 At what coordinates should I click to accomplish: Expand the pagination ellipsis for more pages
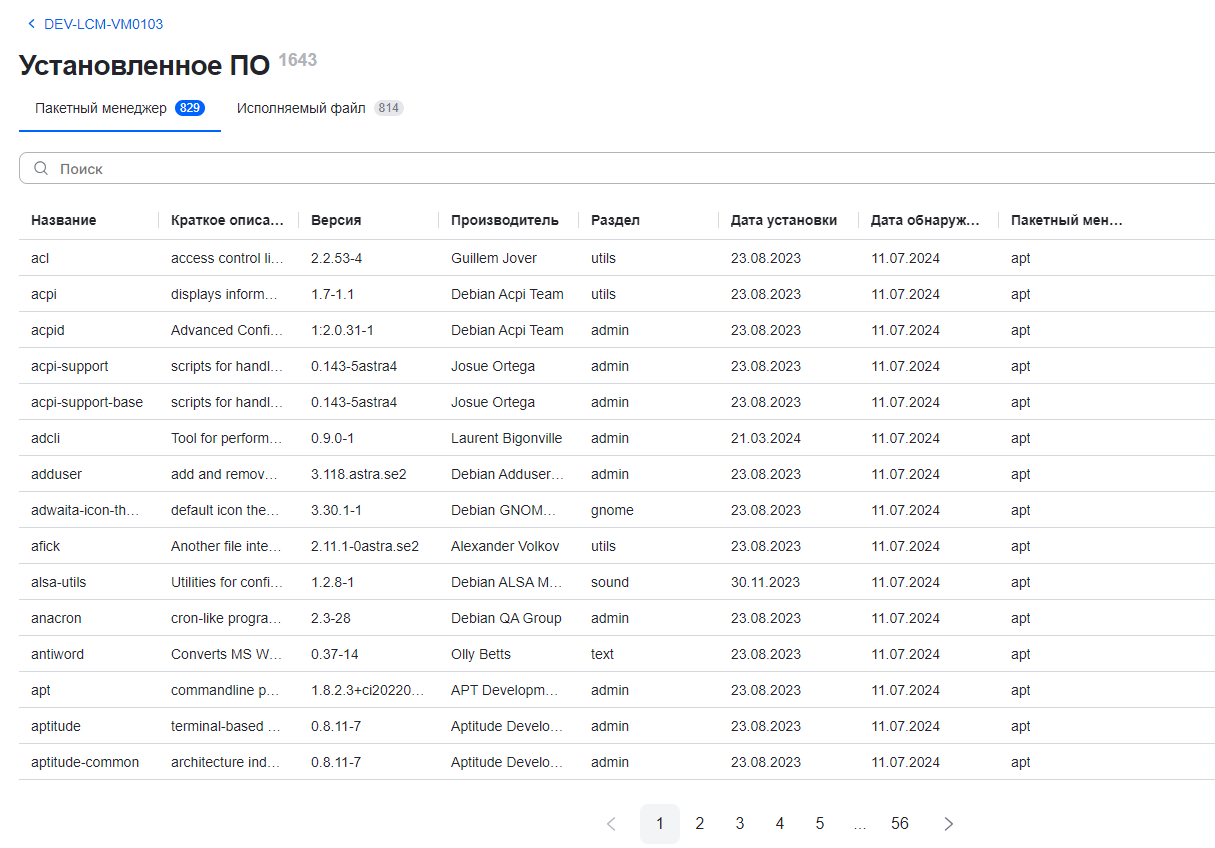860,824
